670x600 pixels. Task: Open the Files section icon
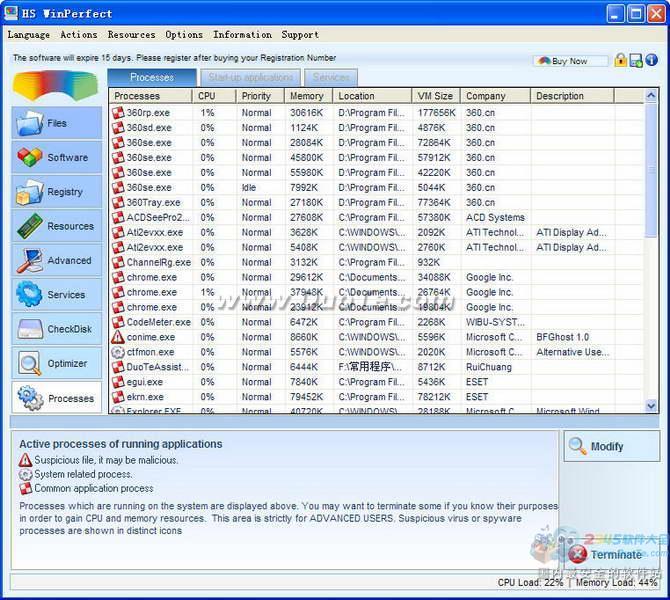tap(29, 123)
